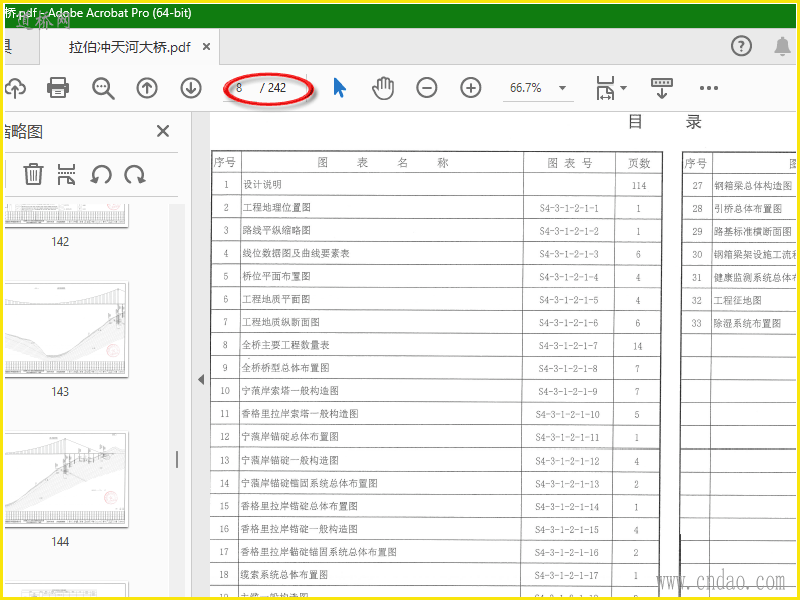Screen dimensions: 800x600
Task: Click the row text 缆索系统总体布置图
Action: [284, 575]
